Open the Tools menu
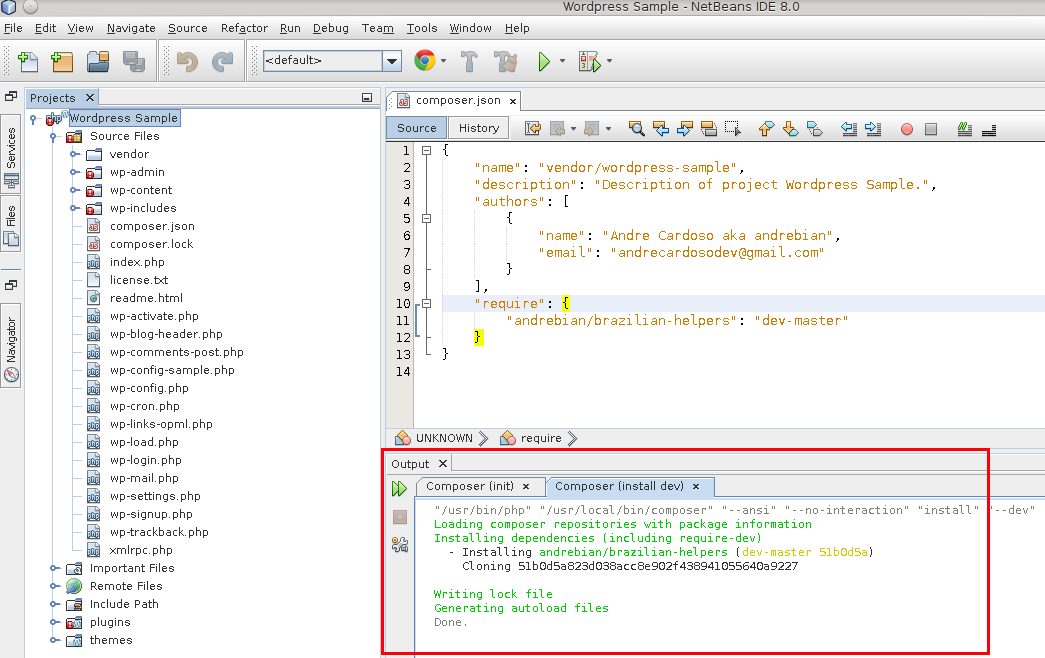Viewport: 1045px width, 658px height. (x=422, y=28)
